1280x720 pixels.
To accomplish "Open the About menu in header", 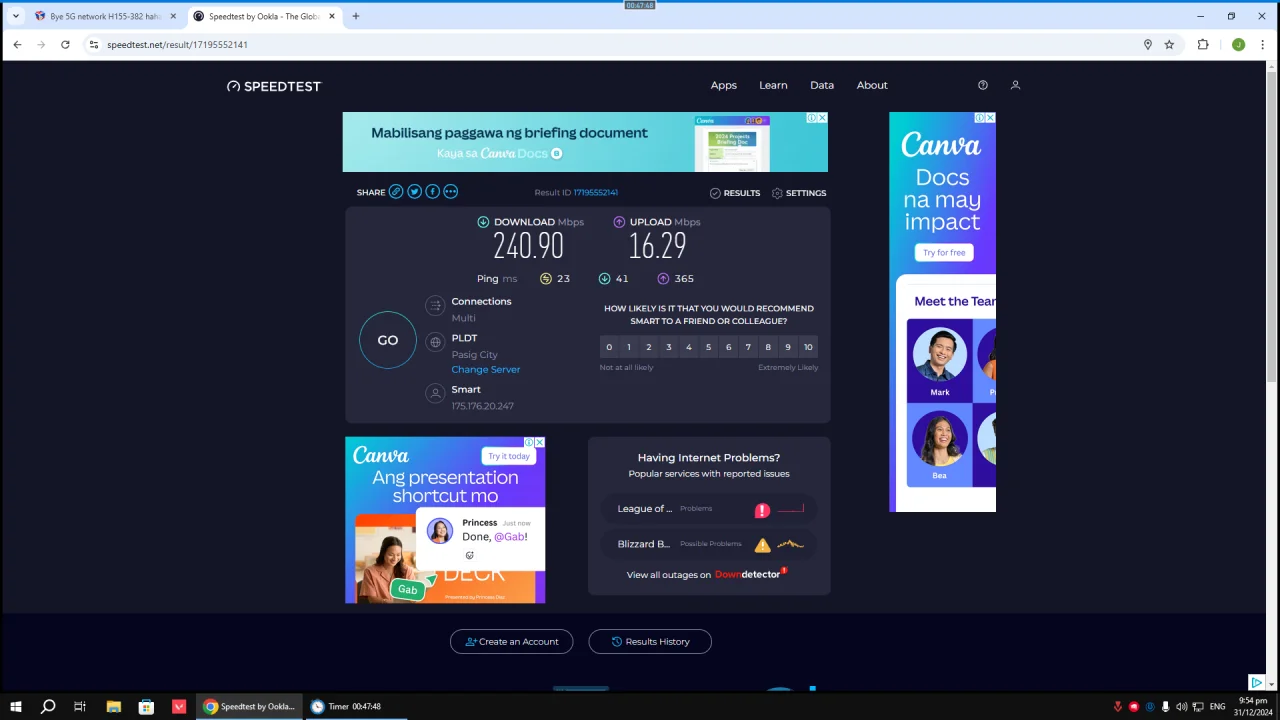I will click(872, 85).
